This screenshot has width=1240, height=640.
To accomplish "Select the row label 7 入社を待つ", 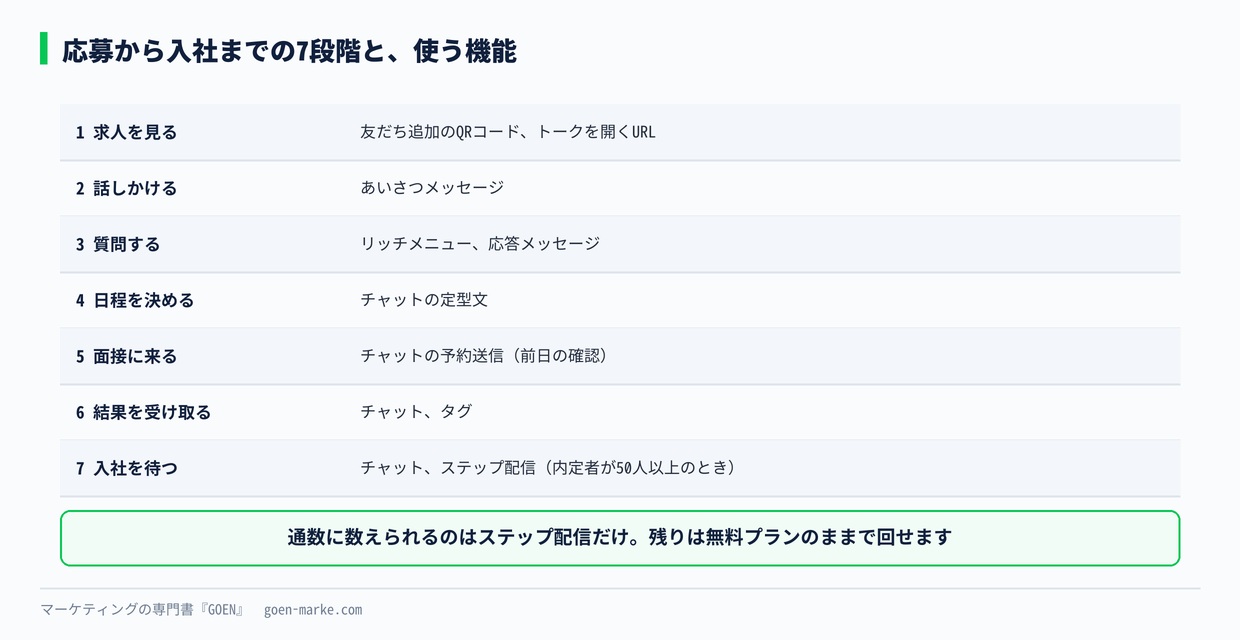I will (126, 468).
